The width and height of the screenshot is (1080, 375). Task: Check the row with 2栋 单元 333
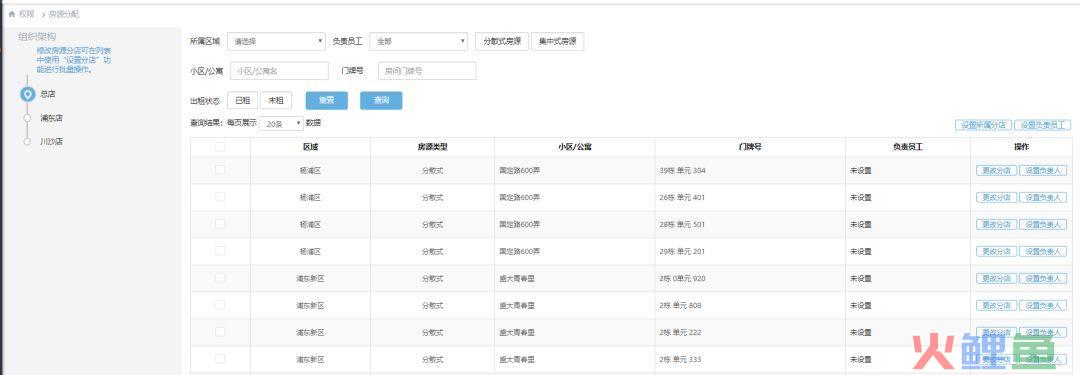click(220, 358)
